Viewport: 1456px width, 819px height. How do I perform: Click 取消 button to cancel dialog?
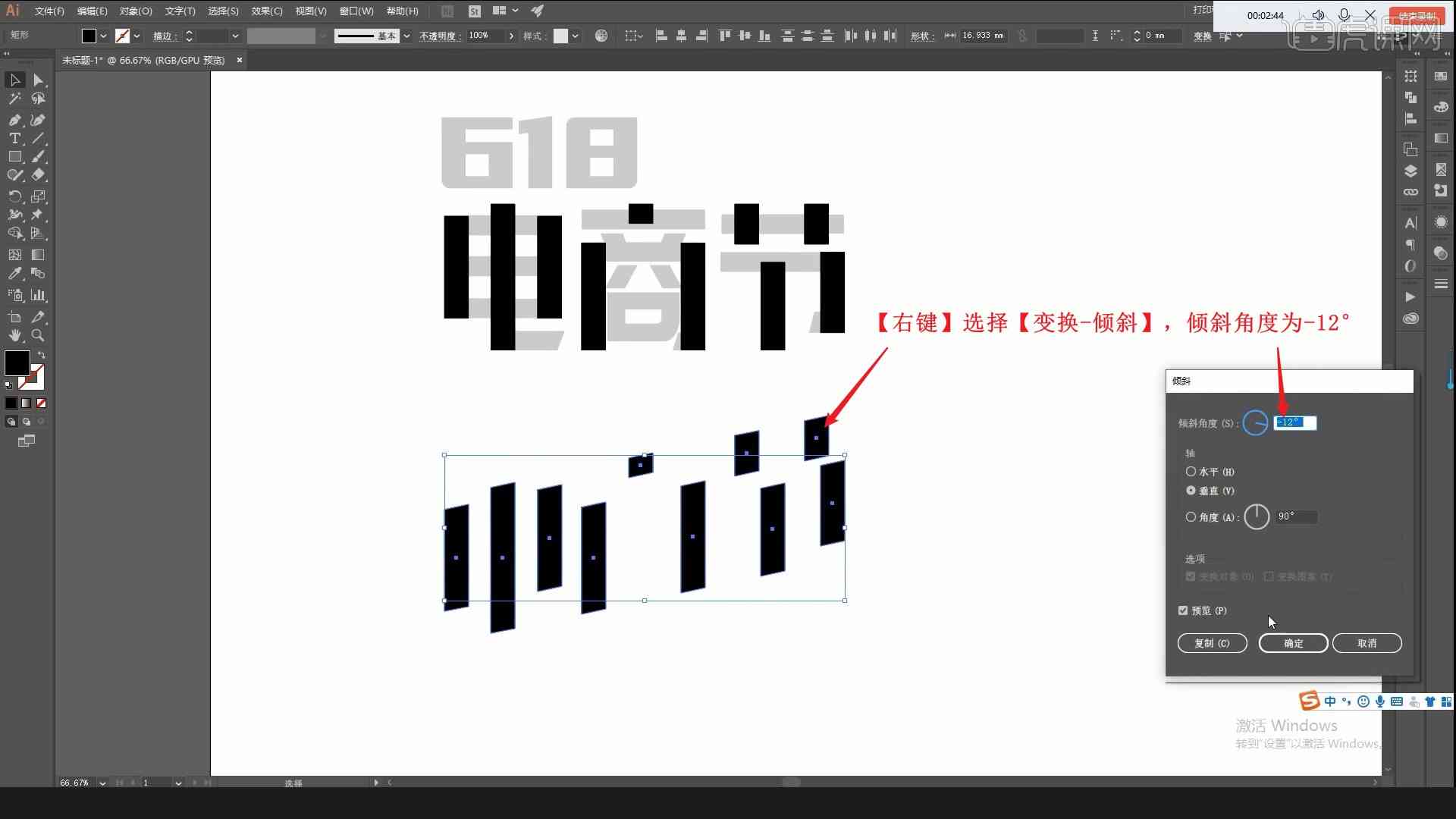pos(1367,643)
